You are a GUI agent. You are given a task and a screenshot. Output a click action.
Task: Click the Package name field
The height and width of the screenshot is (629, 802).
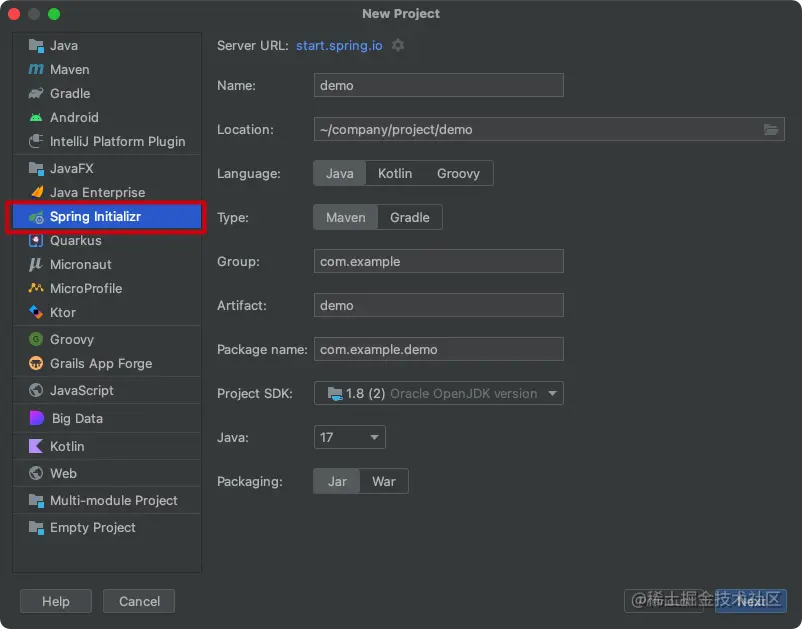click(439, 349)
